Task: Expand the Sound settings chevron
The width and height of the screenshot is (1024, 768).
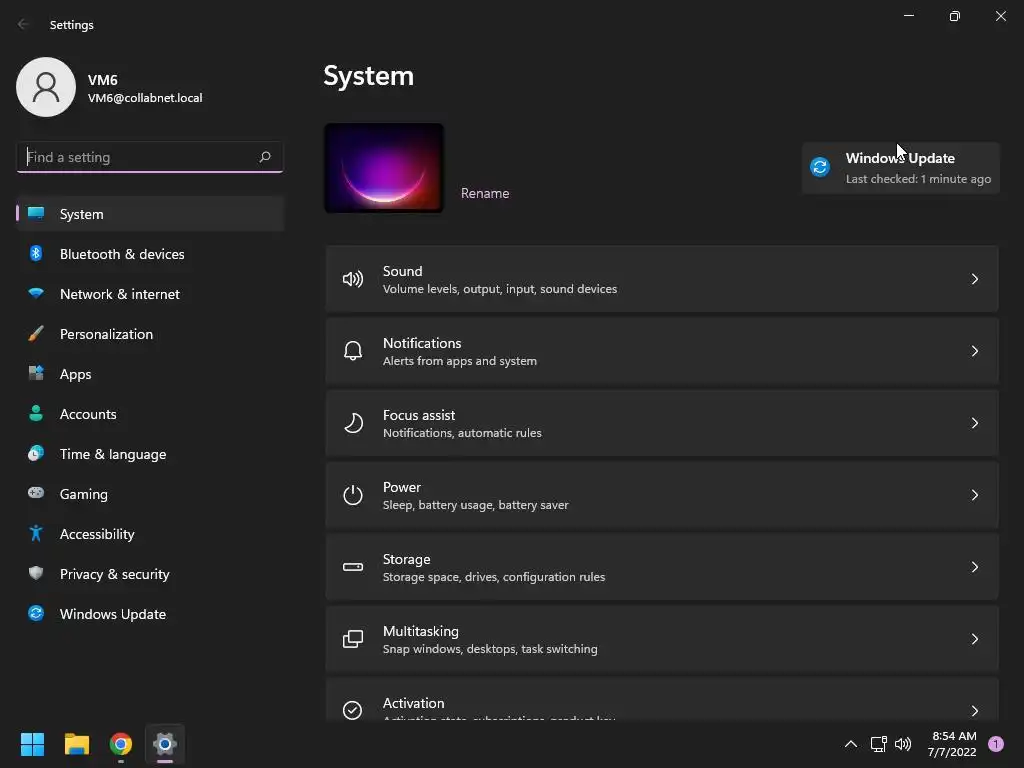Action: pyautogui.click(x=974, y=280)
